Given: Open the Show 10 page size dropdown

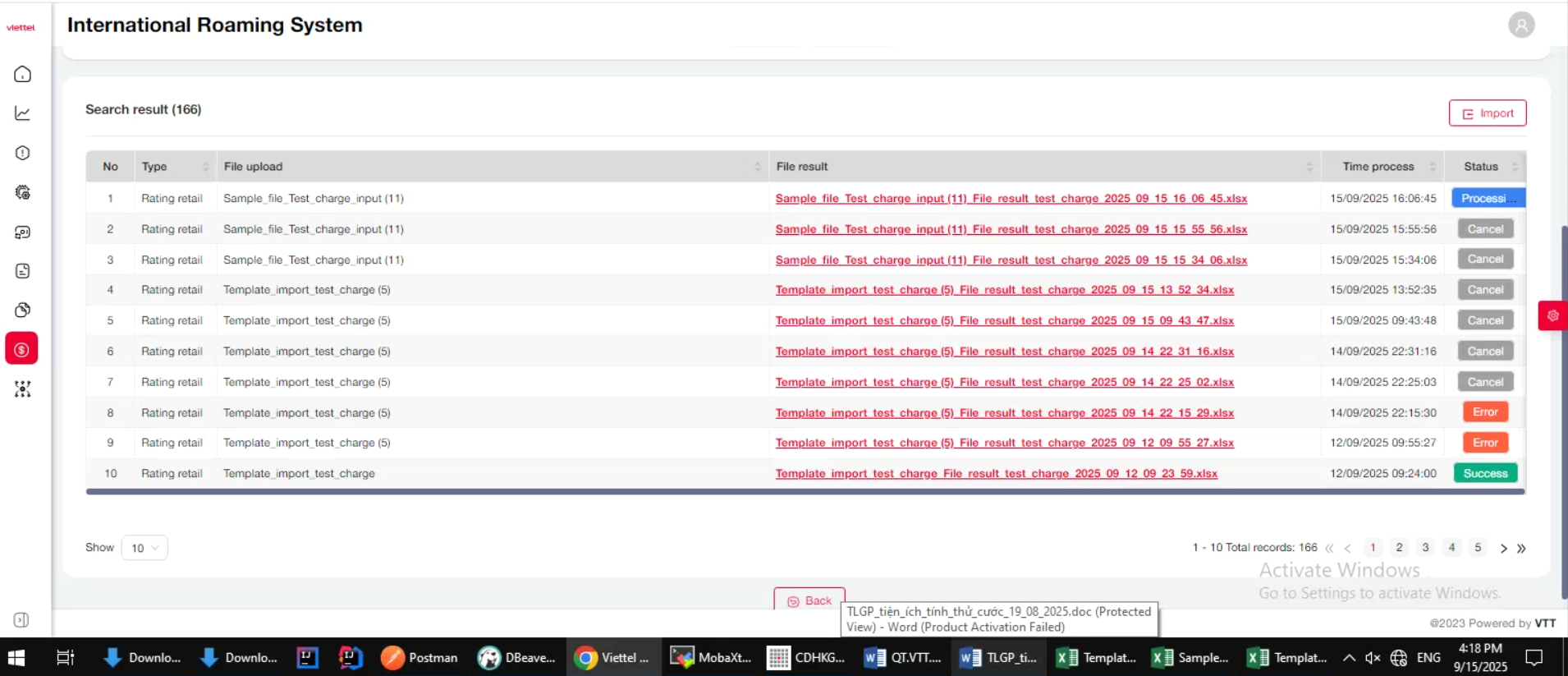Looking at the screenshot, I should [x=144, y=548].
